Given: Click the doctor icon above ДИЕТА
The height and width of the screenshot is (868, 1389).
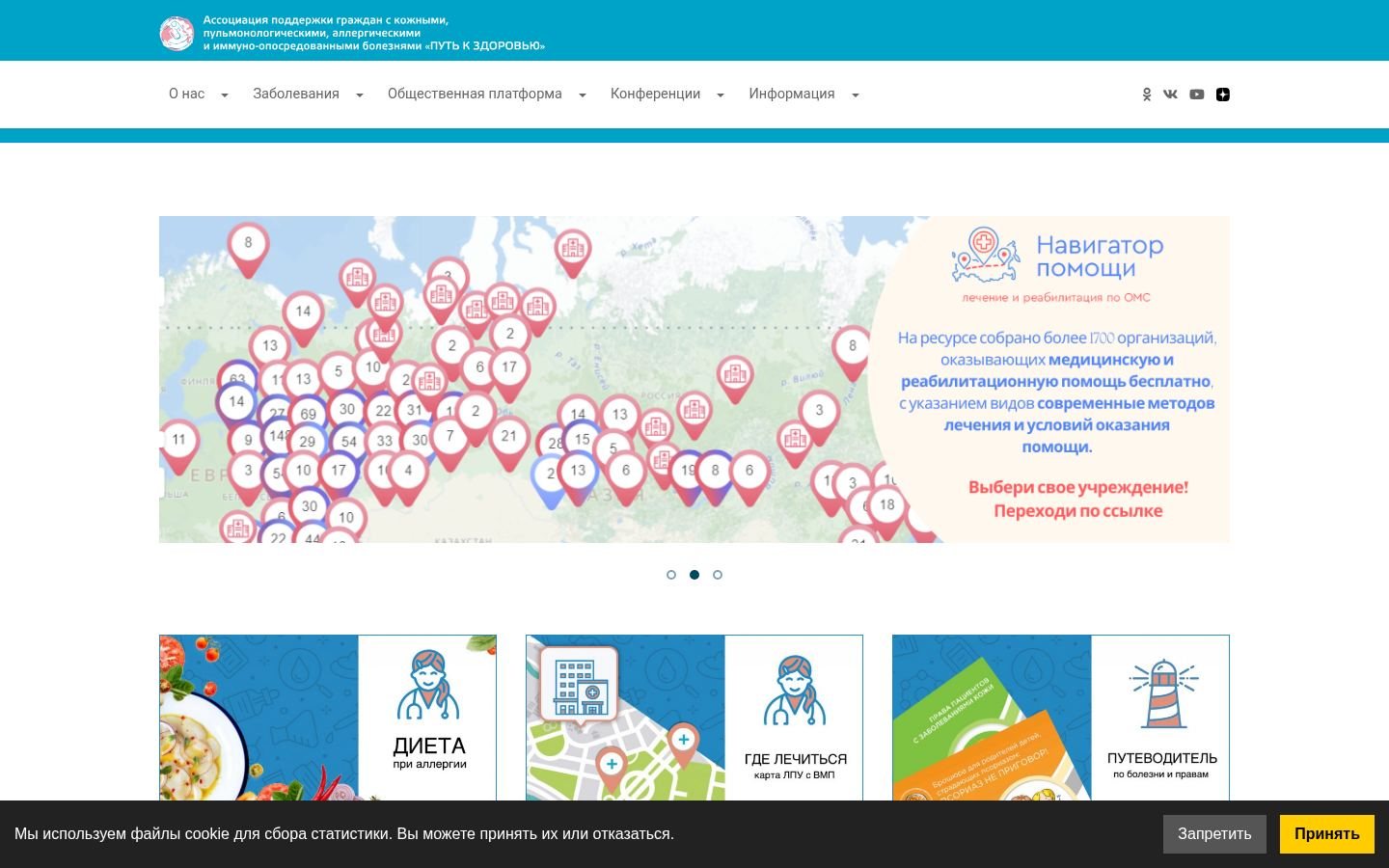Looking at the screenshot, I should point(427,685).
